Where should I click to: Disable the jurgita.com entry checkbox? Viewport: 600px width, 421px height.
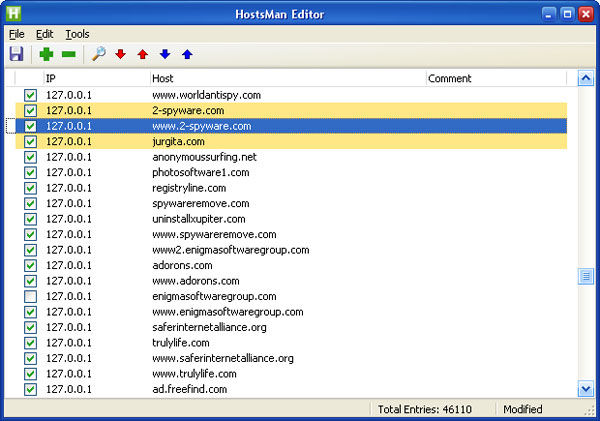(30, 142)
